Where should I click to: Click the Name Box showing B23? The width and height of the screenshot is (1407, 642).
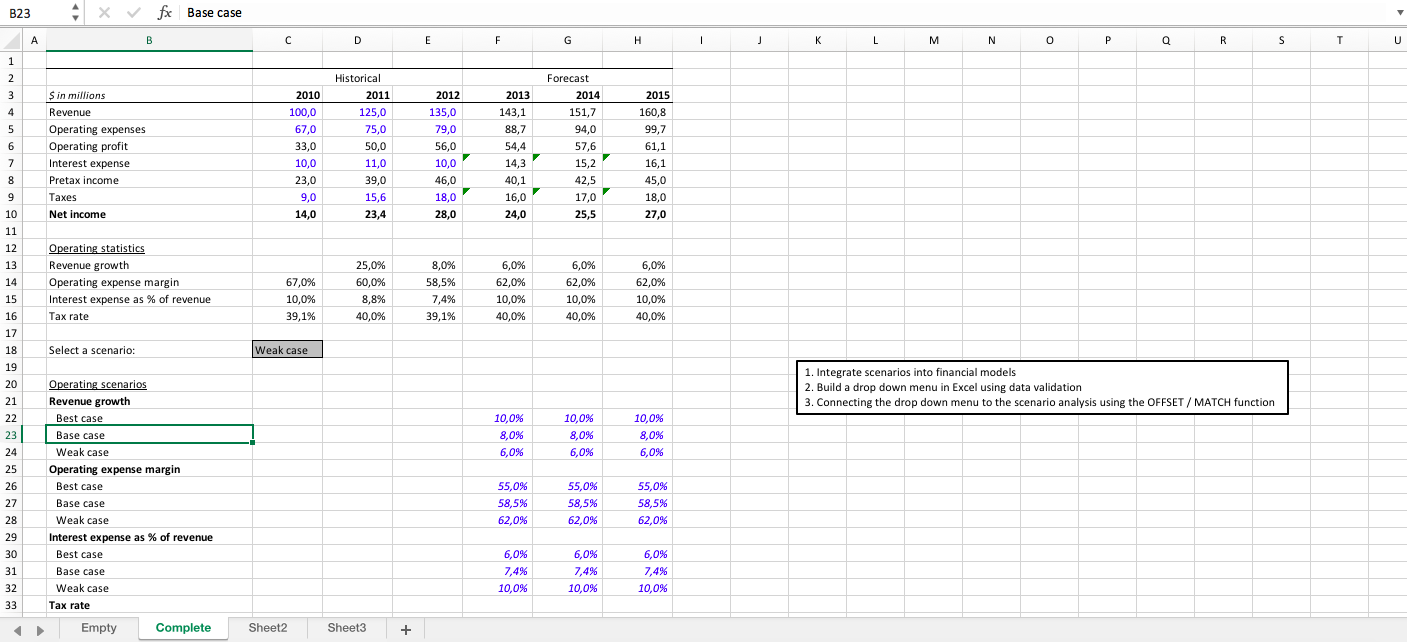point(35,12)
